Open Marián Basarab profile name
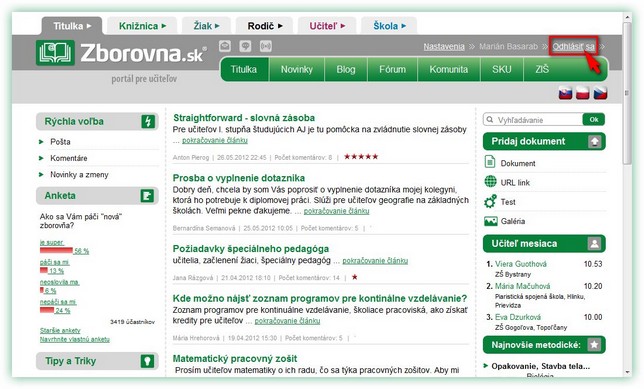The image size is (644, 389). [x=508, y=46]
